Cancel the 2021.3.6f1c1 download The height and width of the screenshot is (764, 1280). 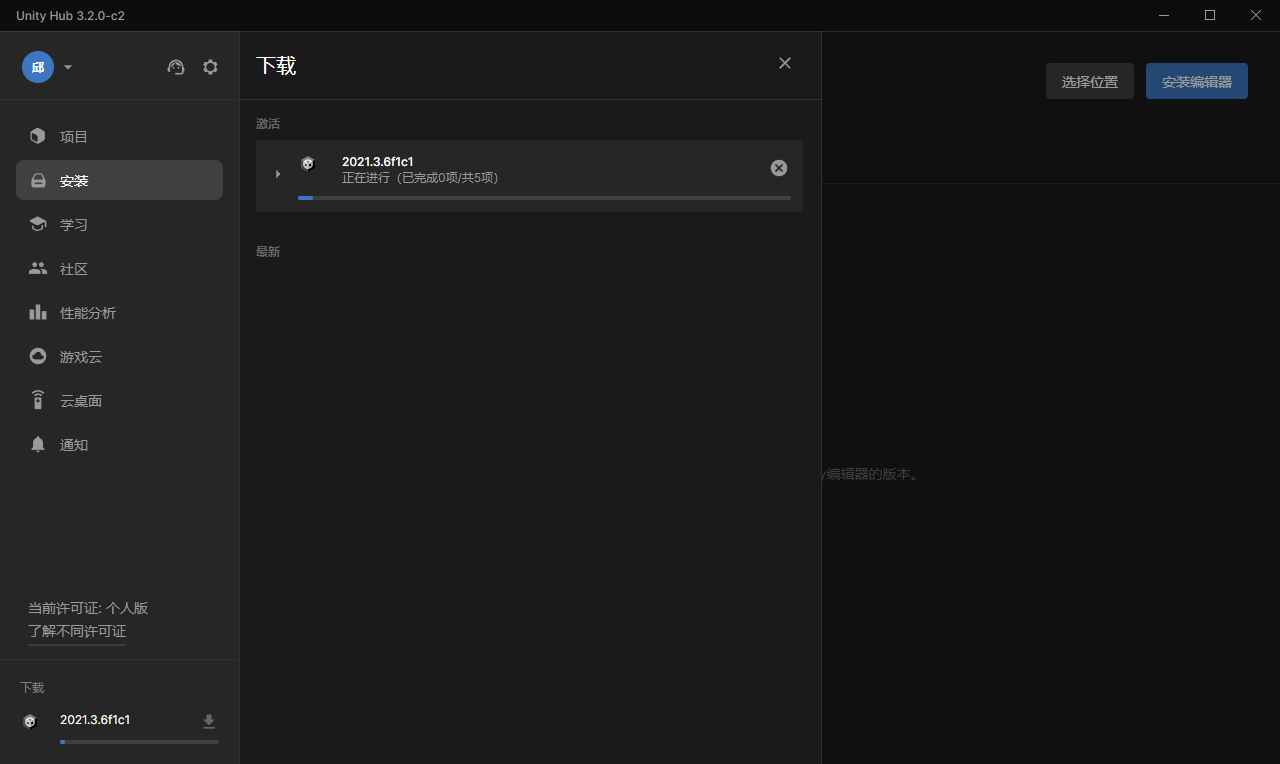(779, 168)
